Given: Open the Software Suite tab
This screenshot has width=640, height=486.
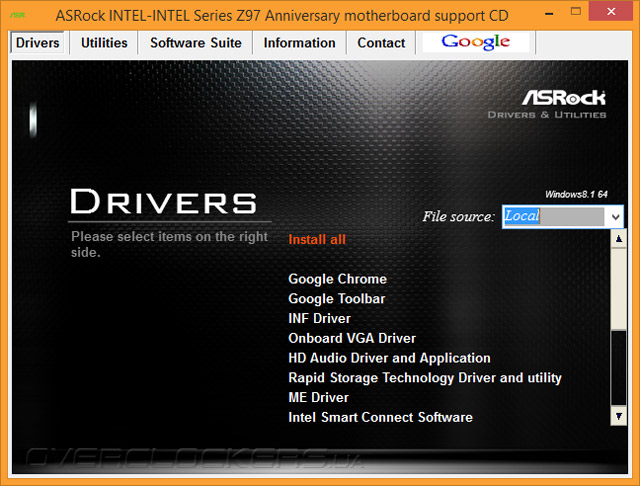Looking at the screenshot, I should pyautogui.click(x=196, y=43).
